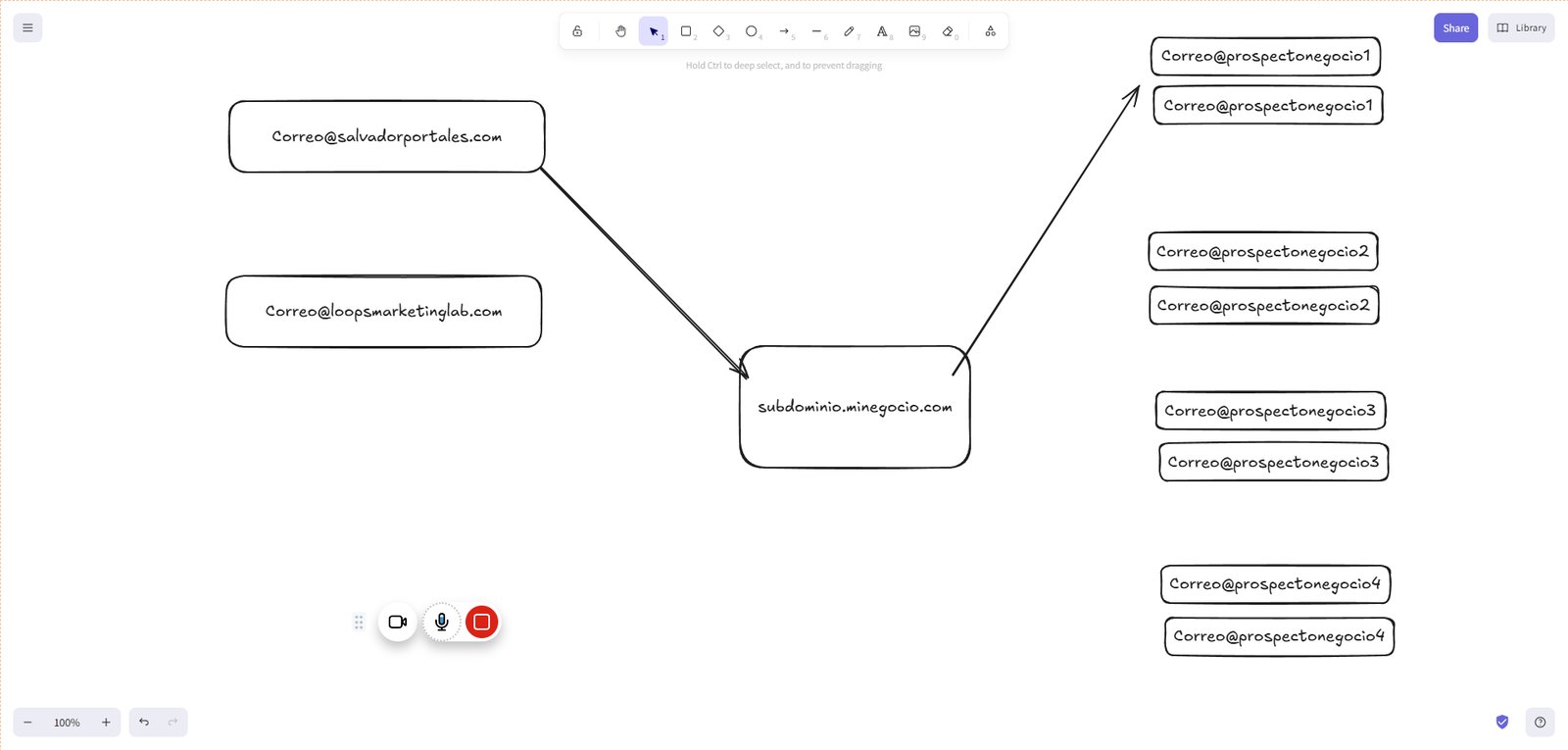Click the encryption shield icon

(1502, 723)
